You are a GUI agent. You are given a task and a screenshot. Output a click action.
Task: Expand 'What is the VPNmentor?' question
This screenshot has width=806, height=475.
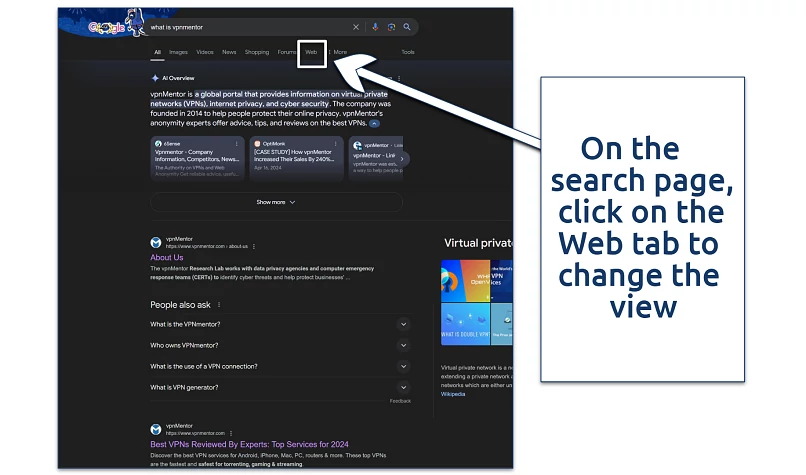point(280,324)
